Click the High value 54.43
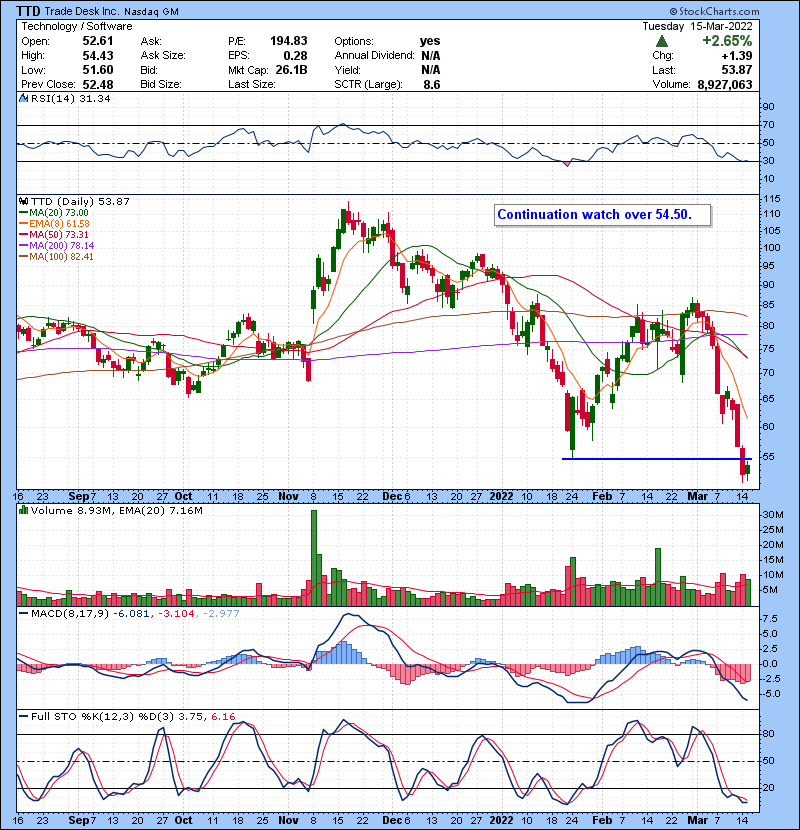Screen dimensions: 800x830 click(x=97, y=56)
